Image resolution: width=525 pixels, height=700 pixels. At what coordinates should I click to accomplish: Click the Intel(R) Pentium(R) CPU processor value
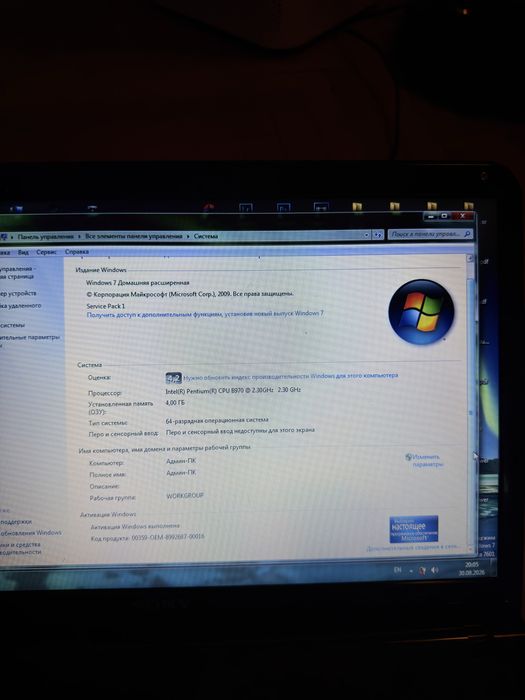[x=233, y=390]
